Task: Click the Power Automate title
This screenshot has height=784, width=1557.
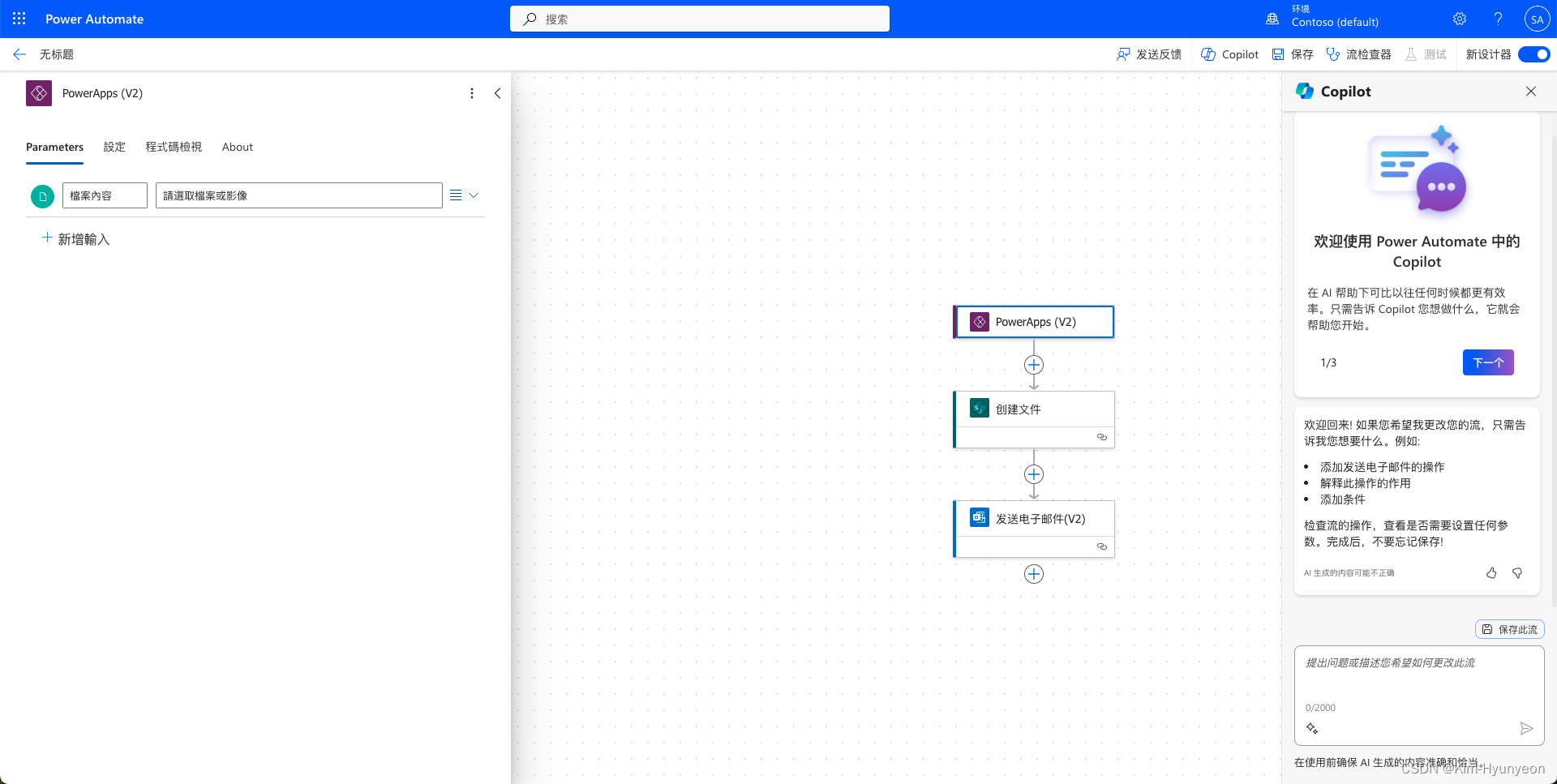Action: pos(94,19)
